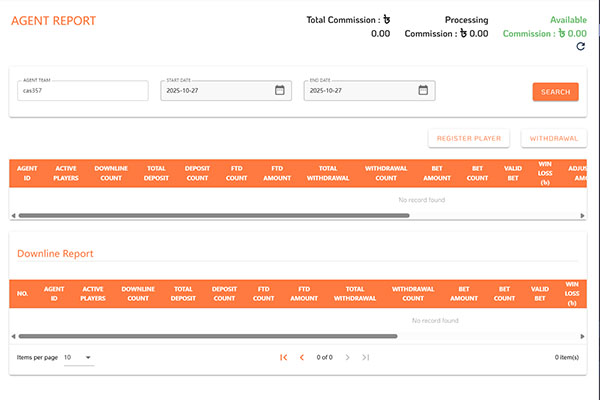Click the refresh commission icon
This screenshot has width=600, height=400.
point(581,46)
